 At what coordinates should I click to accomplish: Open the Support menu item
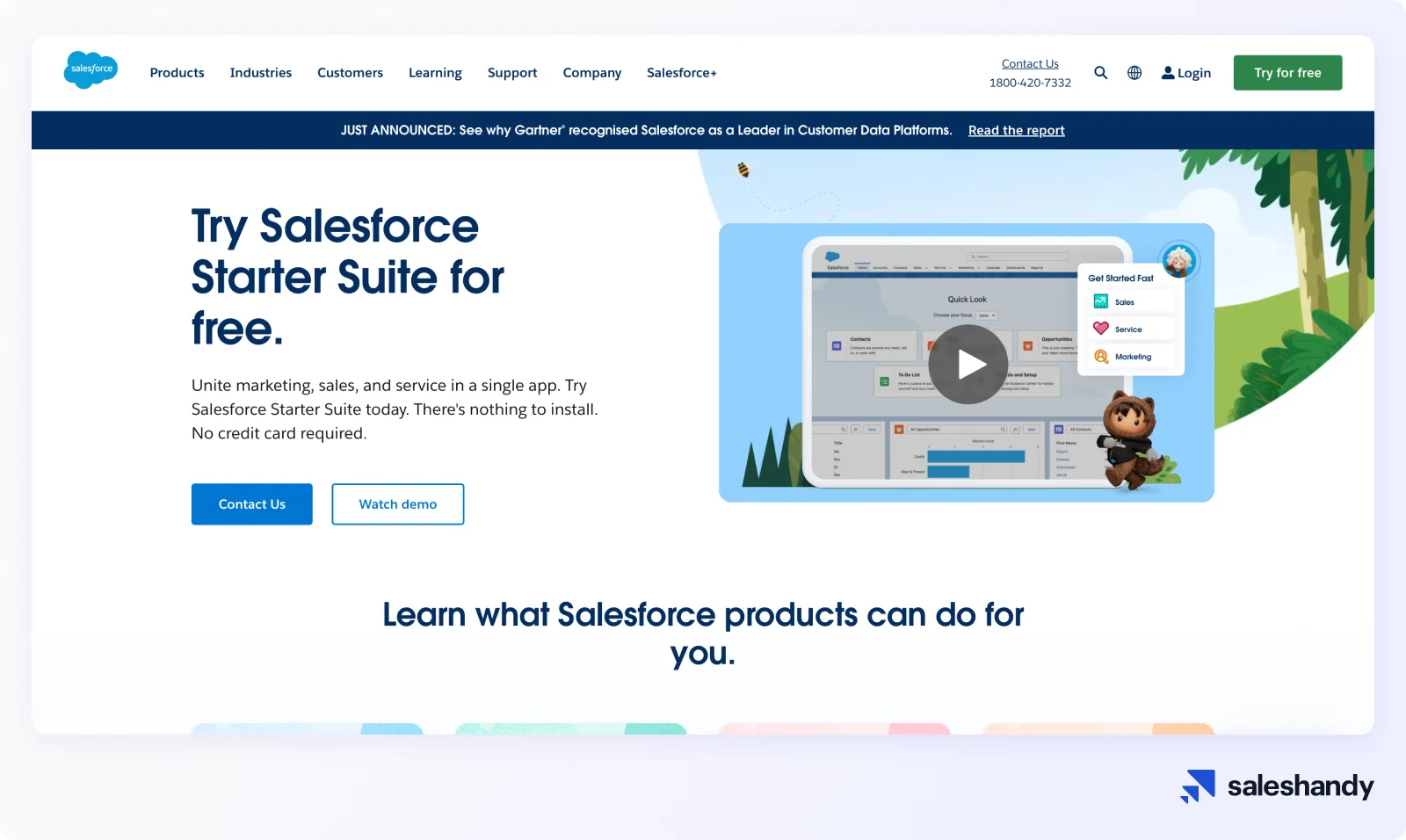512,73
